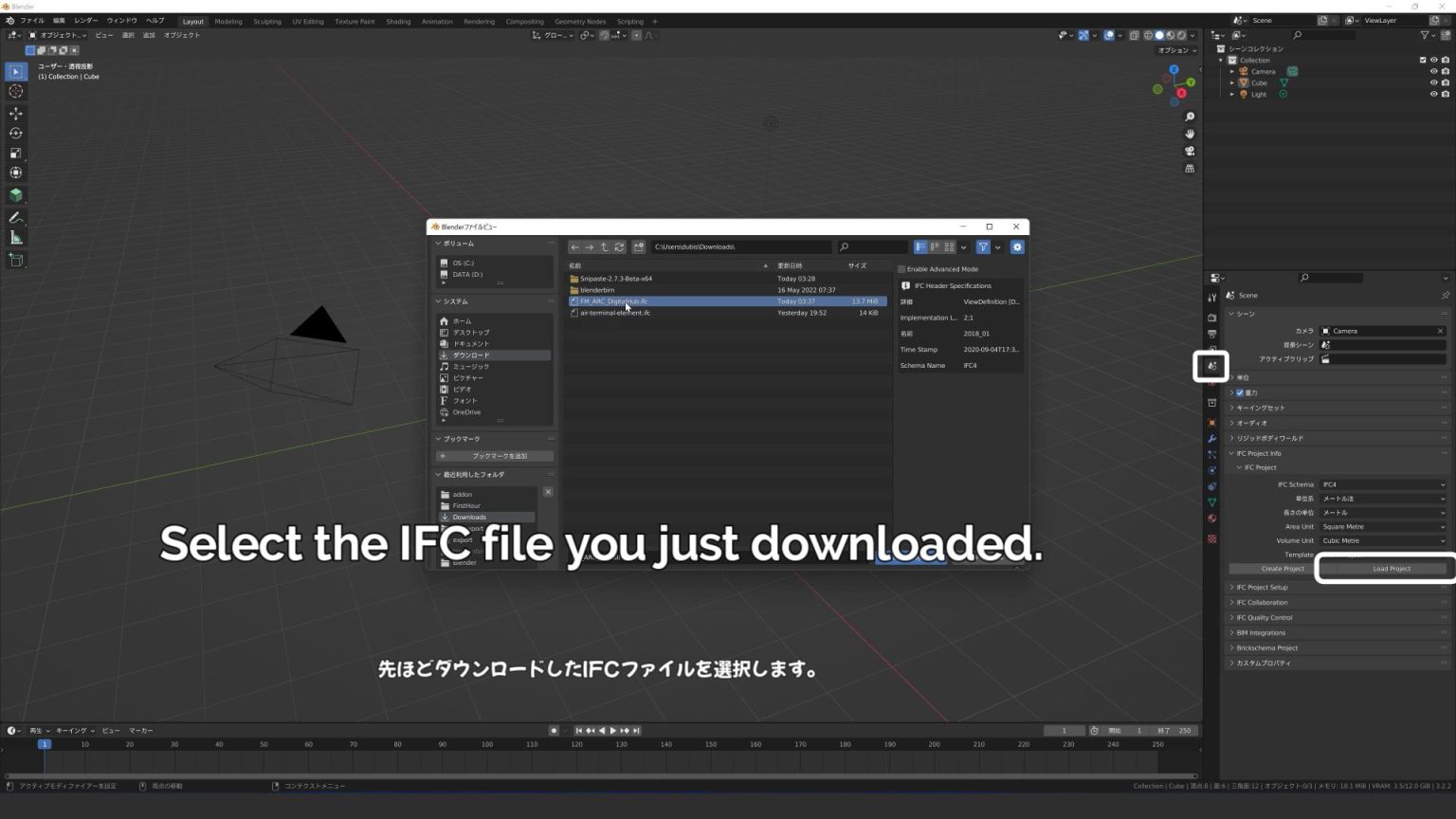This screenshot has height=819, width=1456.
Task: Expand the IFC Project Setup section
Action: coord(1262,587)
